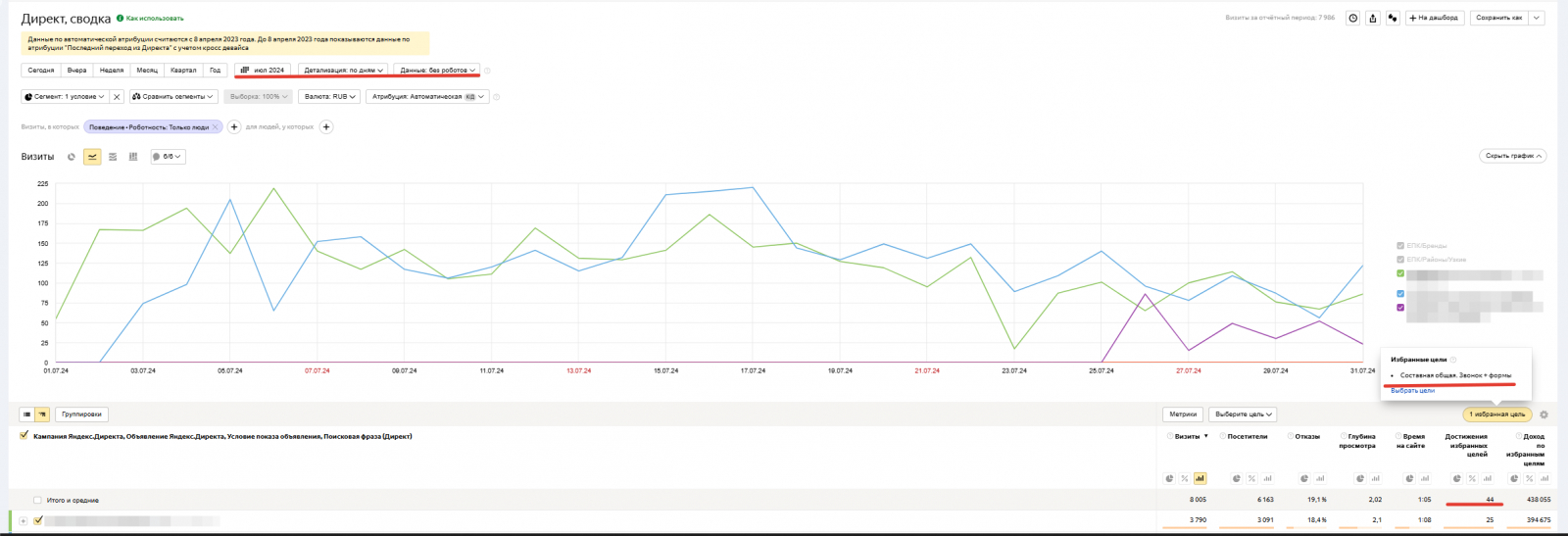Image resolution: width=1568 pixels, height=536 pixels.
Task: Click the '1 избранная цель' yellow button
Action: point(1496,414)
